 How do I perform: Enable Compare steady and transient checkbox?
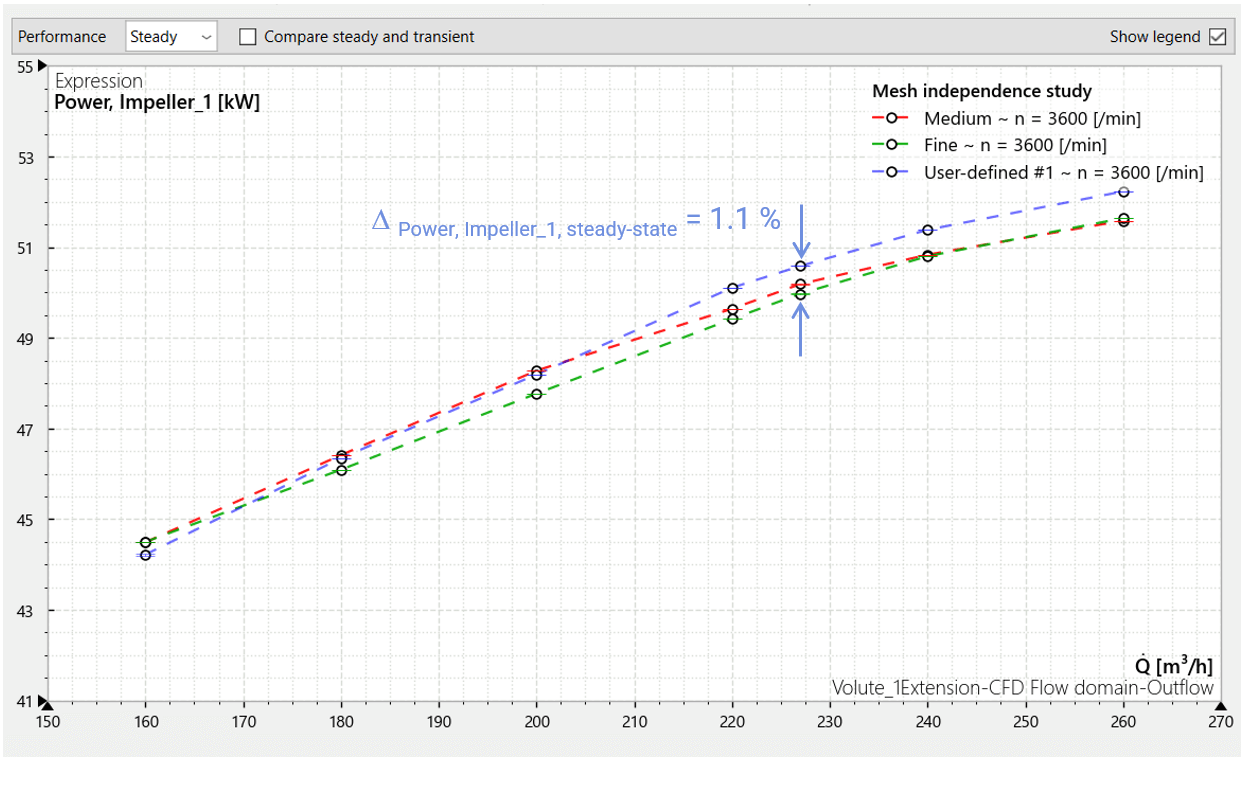[248, 37]
